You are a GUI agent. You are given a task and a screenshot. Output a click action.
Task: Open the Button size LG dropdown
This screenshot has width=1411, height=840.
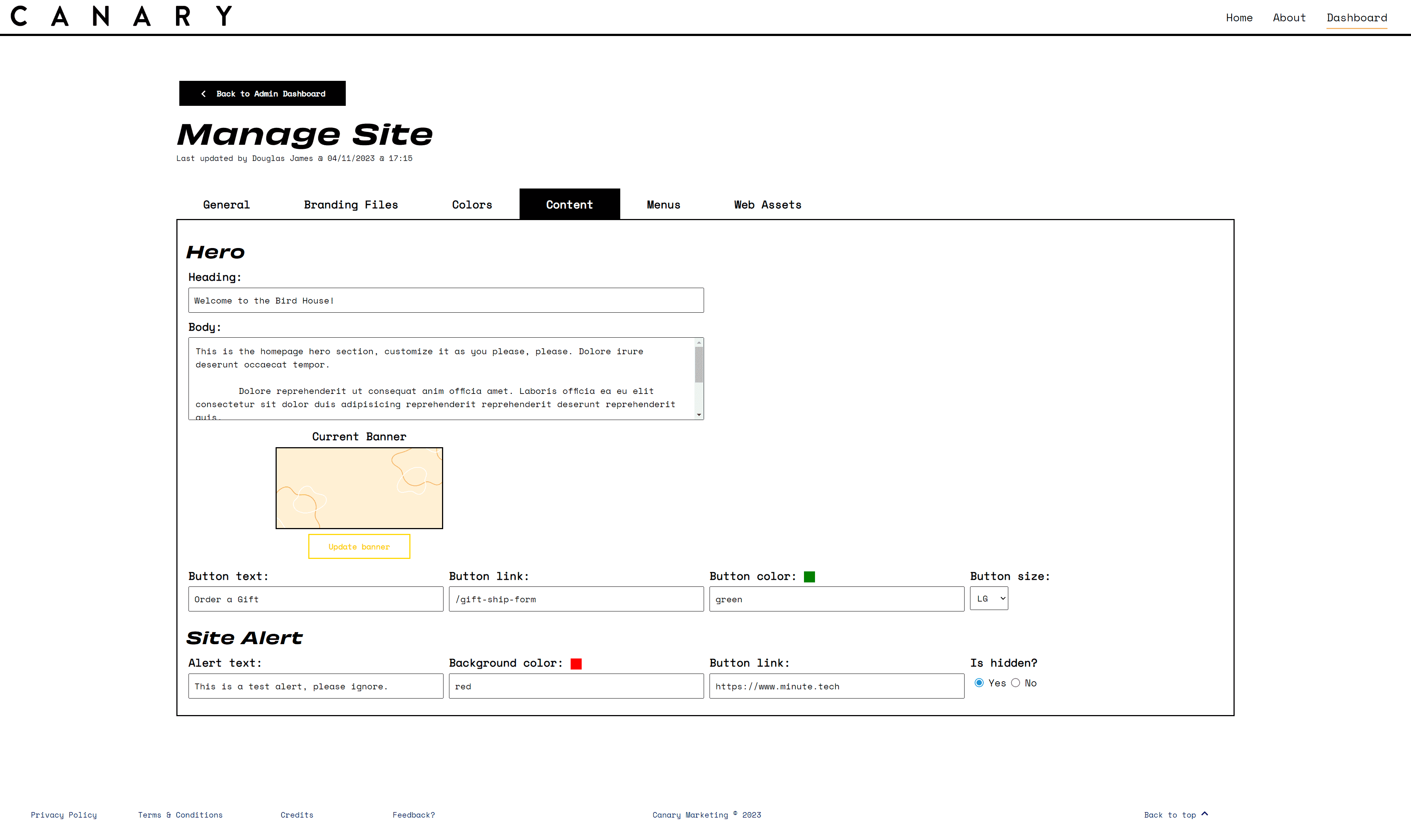click(x=989, y=599)
